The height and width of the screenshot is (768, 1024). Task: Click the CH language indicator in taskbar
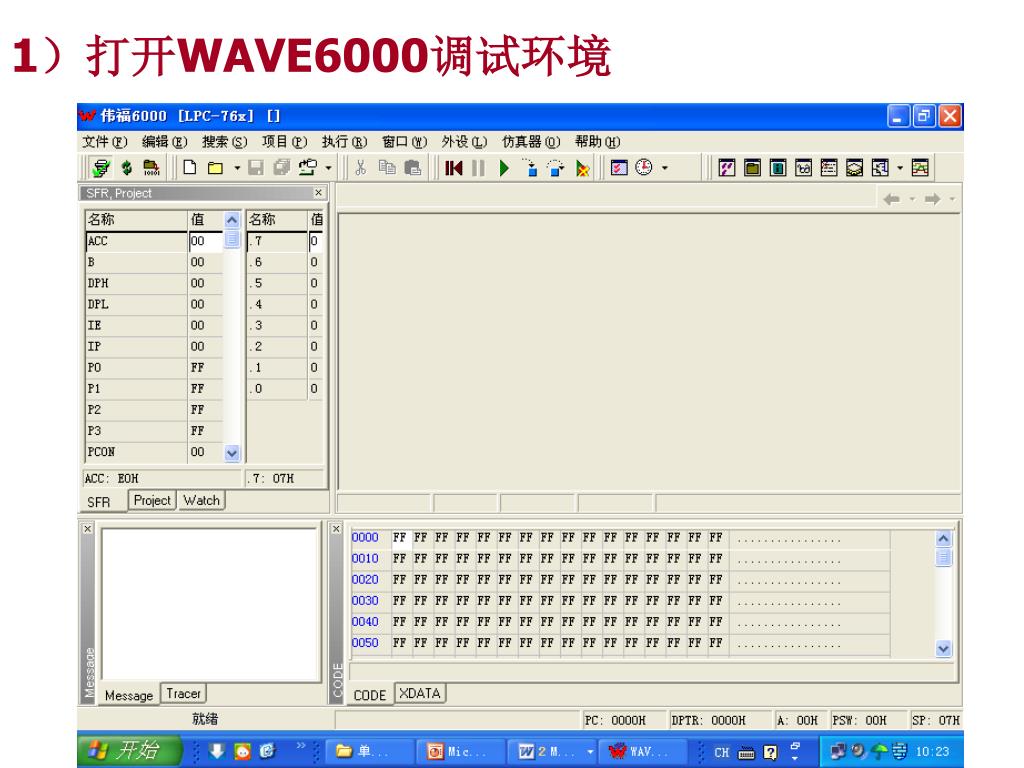721,752
